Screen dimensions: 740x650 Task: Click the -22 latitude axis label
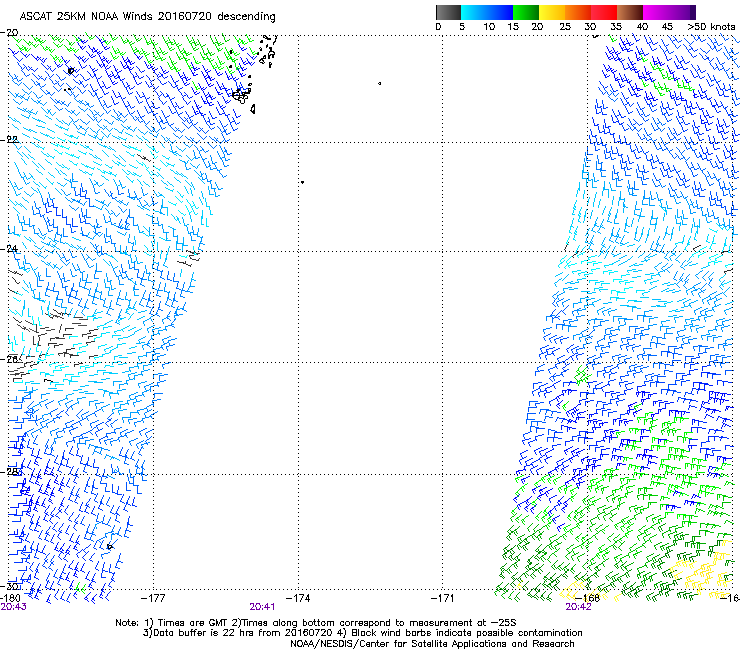[9, 140]
